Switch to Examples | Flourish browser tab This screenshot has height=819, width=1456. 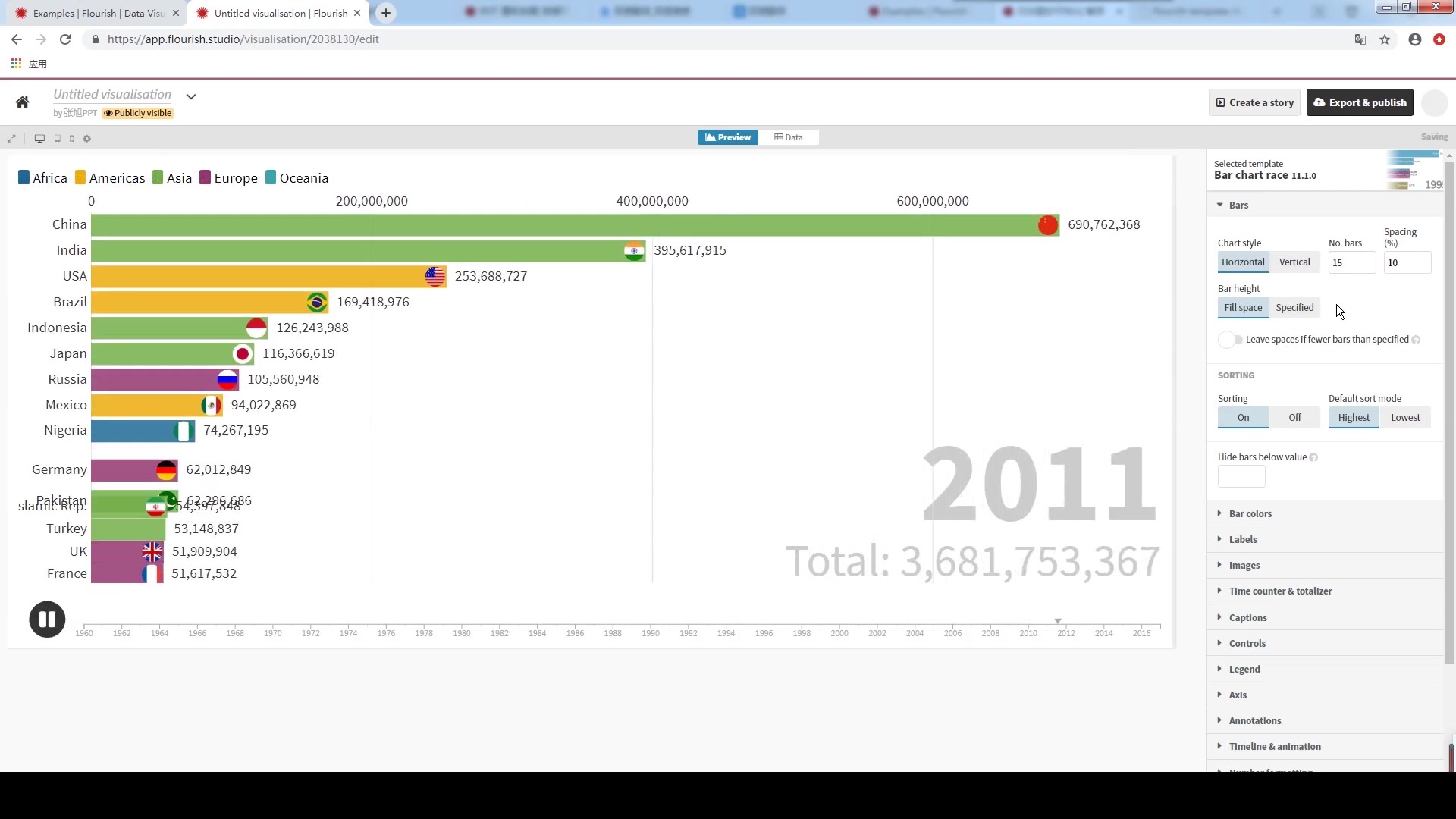pos(99,13)
